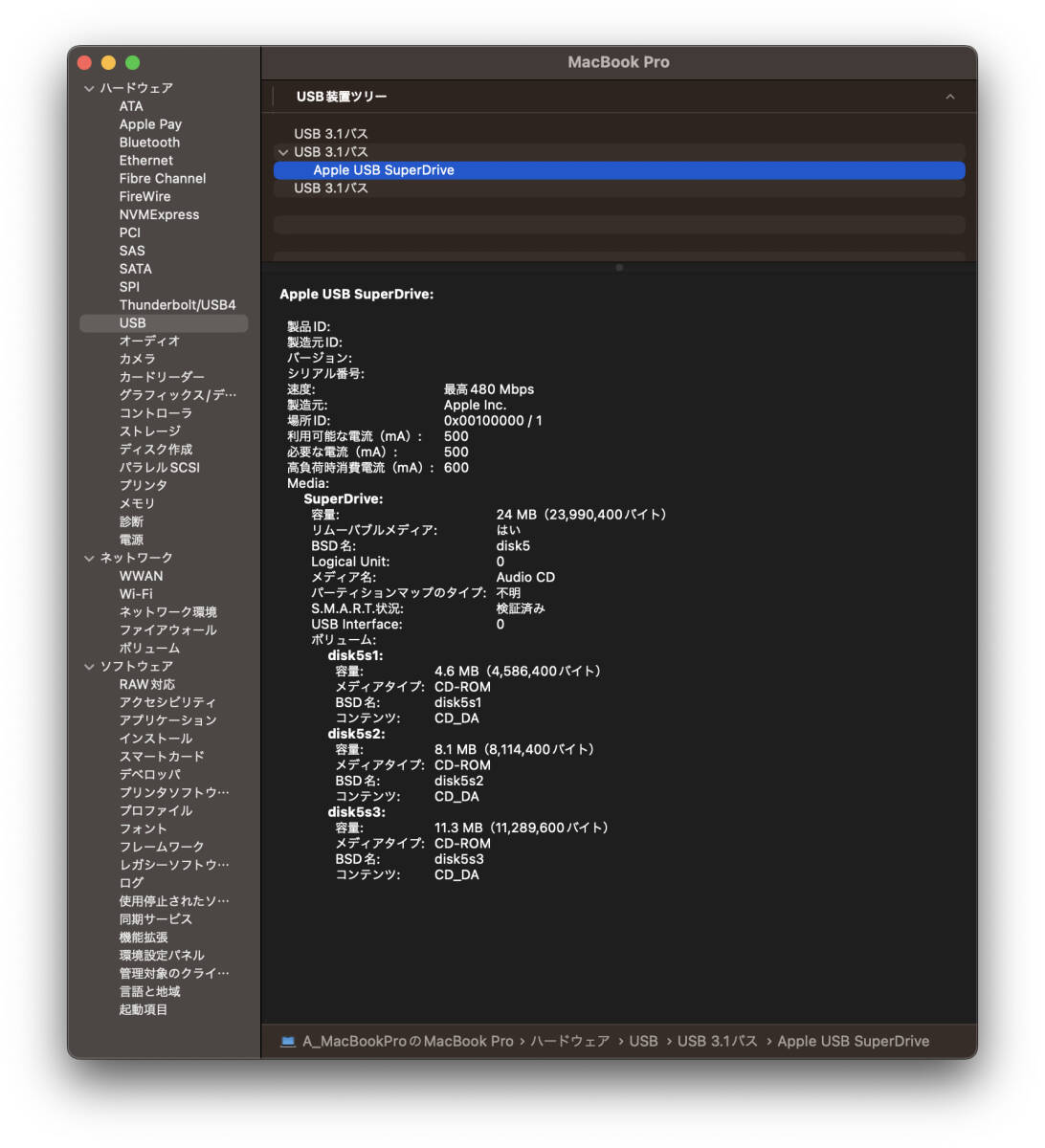
Task: Select ボリューム in the network section
Action: click(x=149, y=649)
